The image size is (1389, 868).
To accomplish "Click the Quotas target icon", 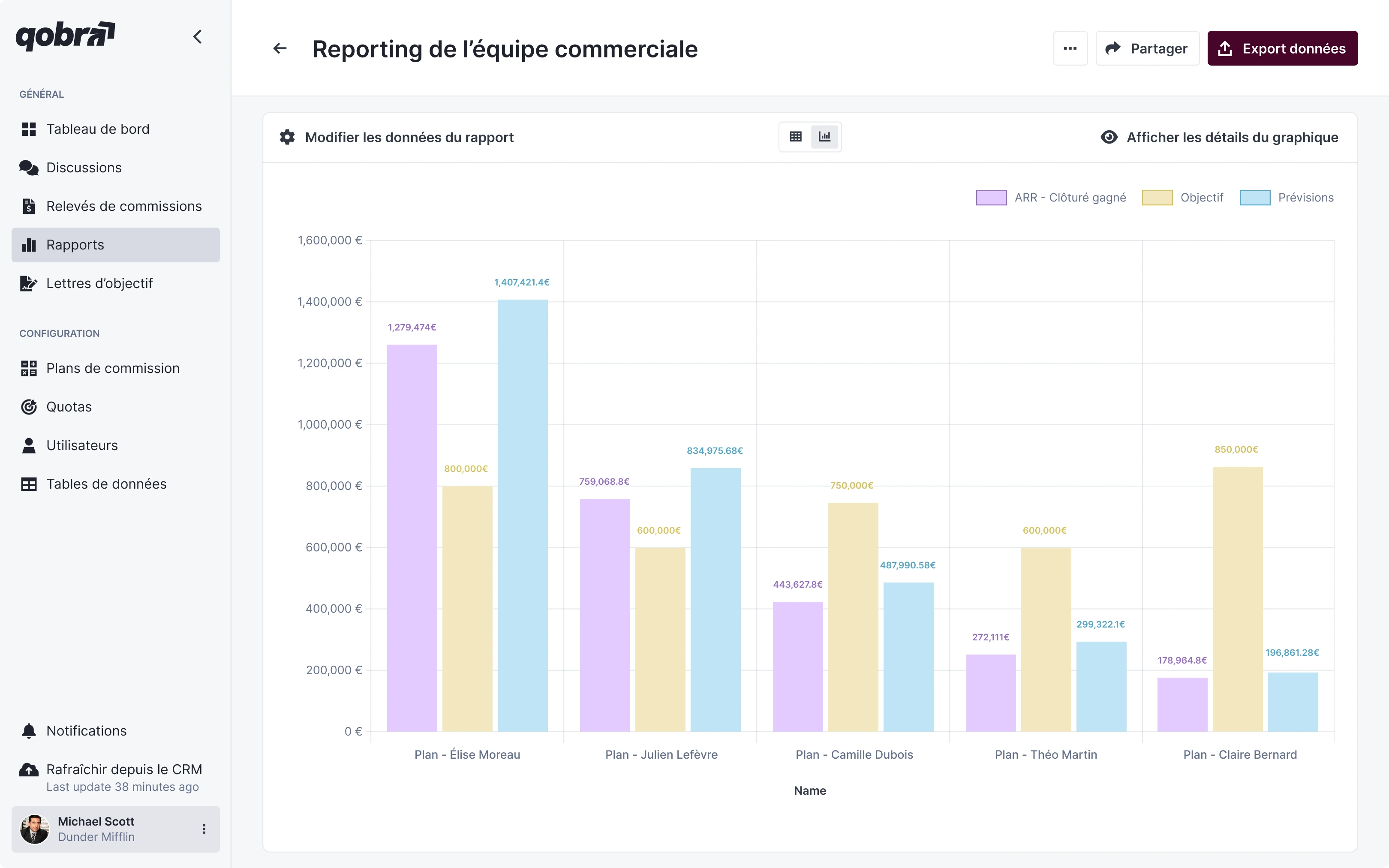I will click(28, 406).
